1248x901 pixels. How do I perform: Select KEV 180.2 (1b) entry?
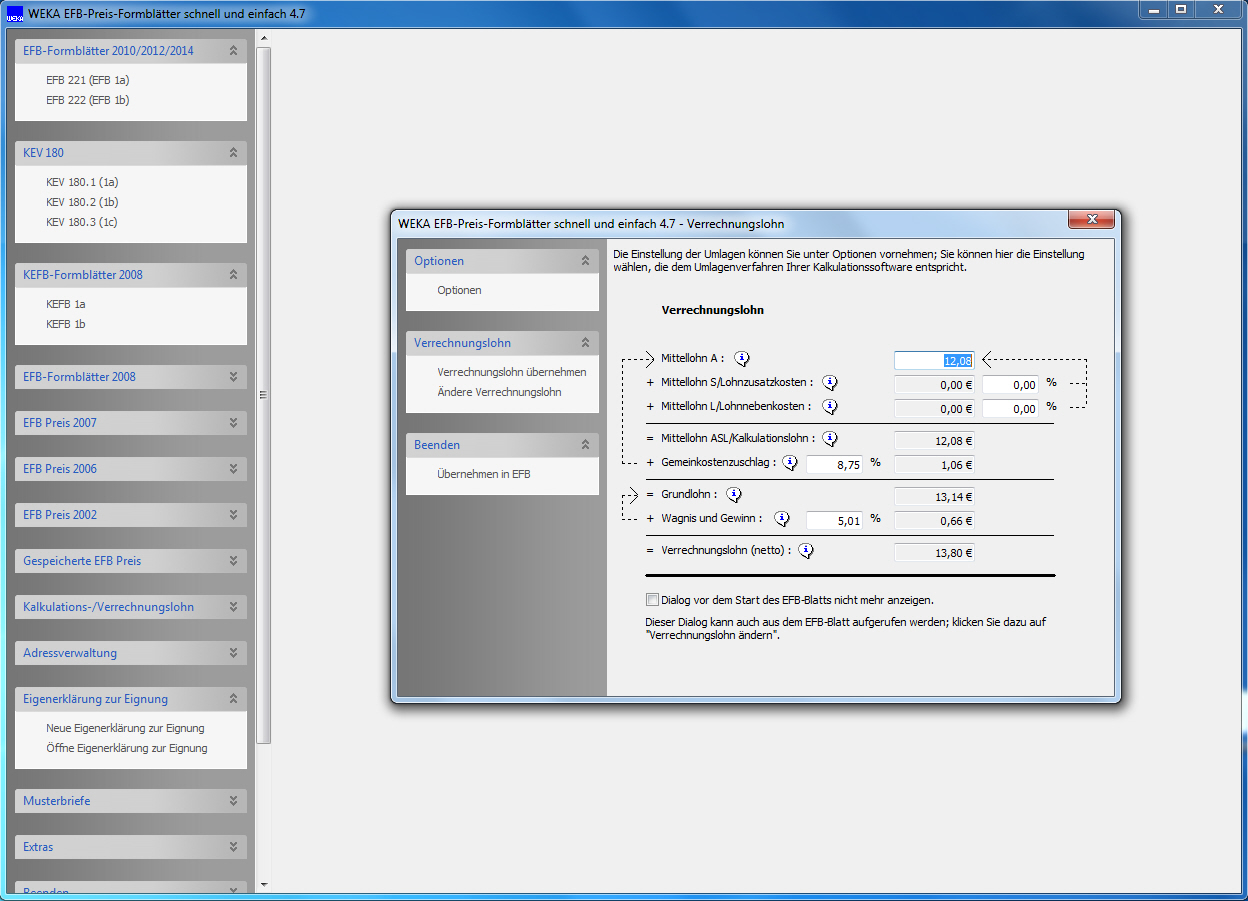(82, 202)
